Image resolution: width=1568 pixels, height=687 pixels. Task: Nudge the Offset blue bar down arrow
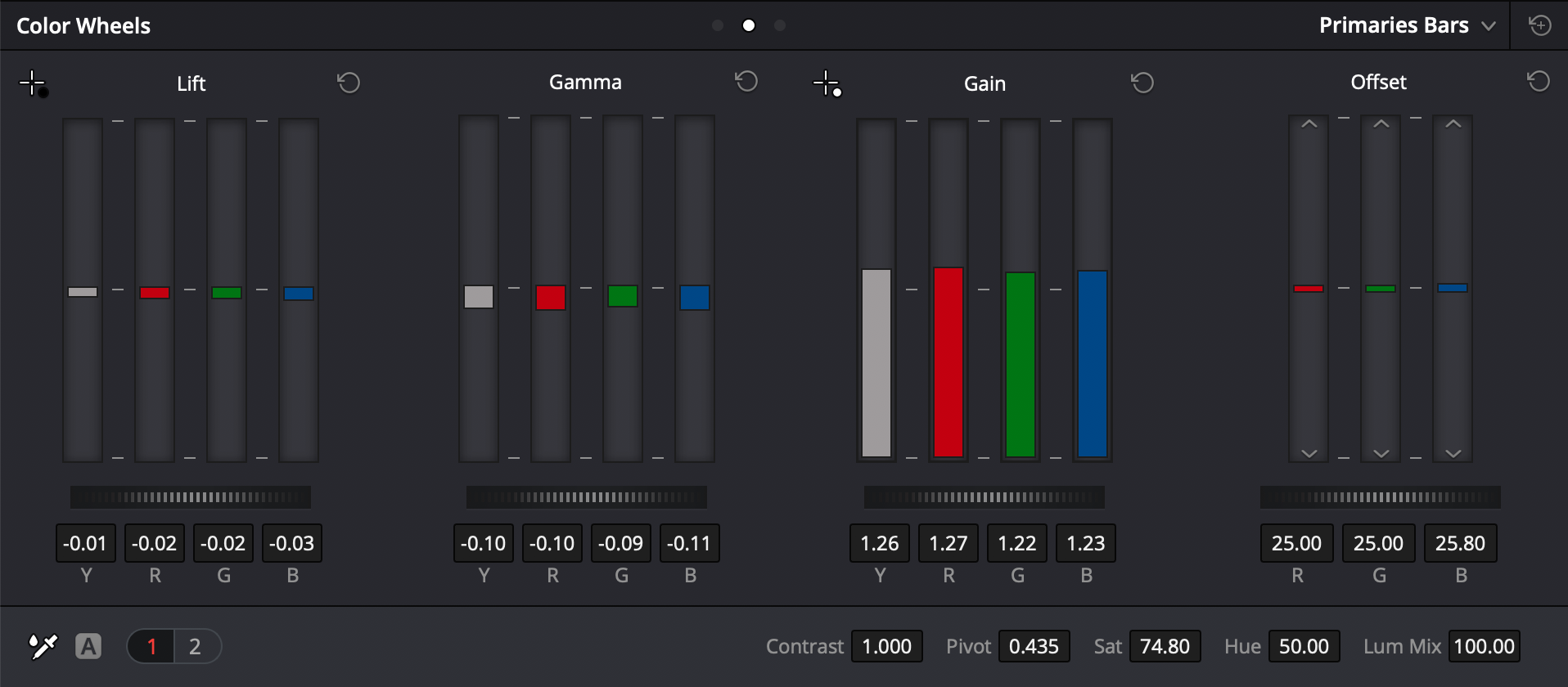(1453, 453)
